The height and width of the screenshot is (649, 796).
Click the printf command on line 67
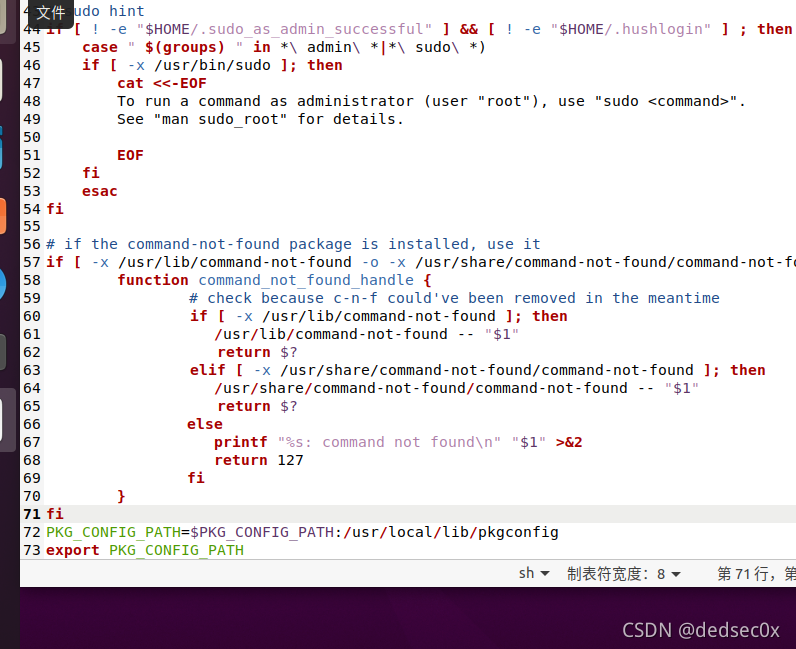coord(241,442)
